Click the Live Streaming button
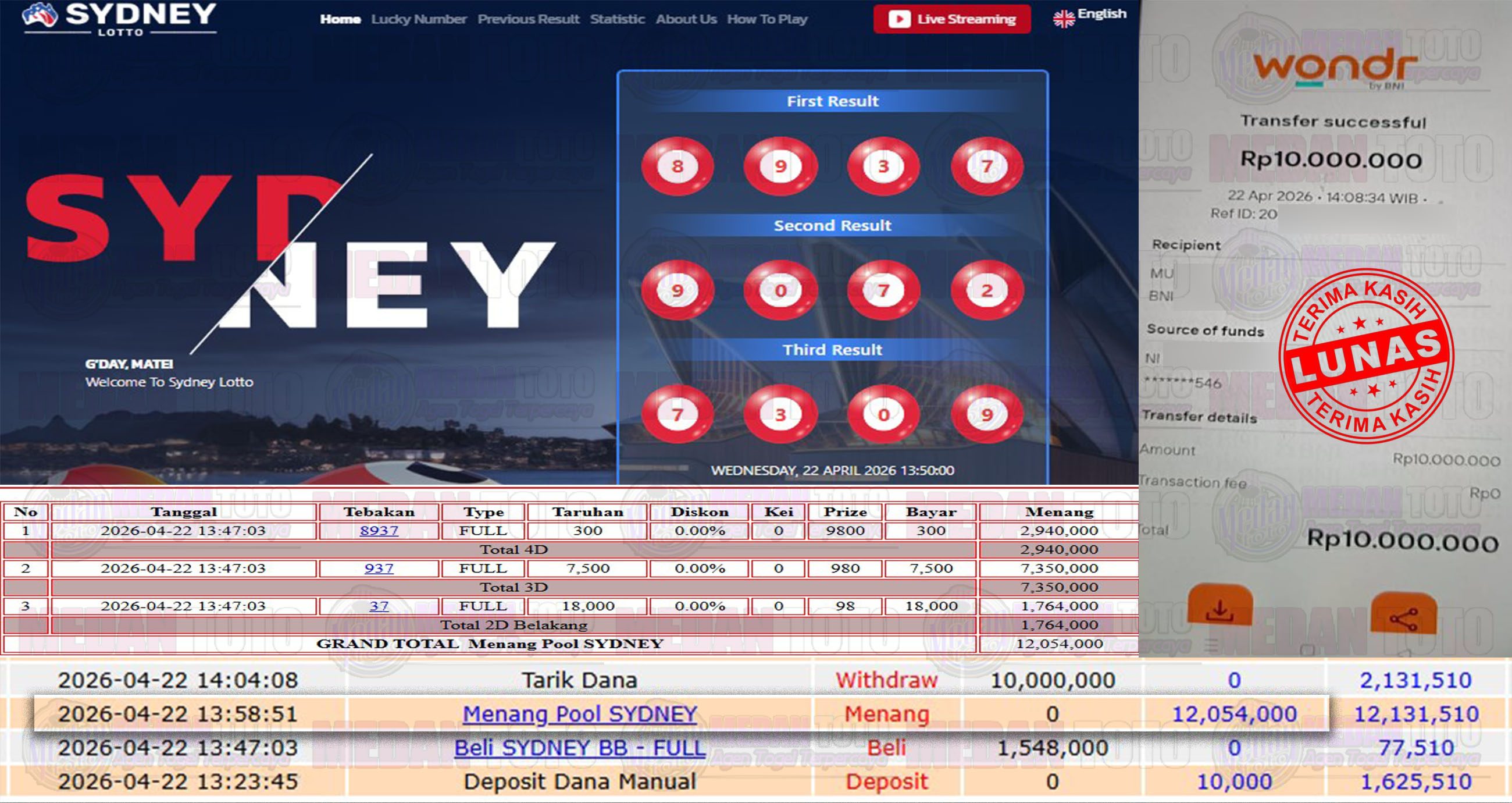The width and height of the screenshot is (1512, 803). (x=952, y=19)
